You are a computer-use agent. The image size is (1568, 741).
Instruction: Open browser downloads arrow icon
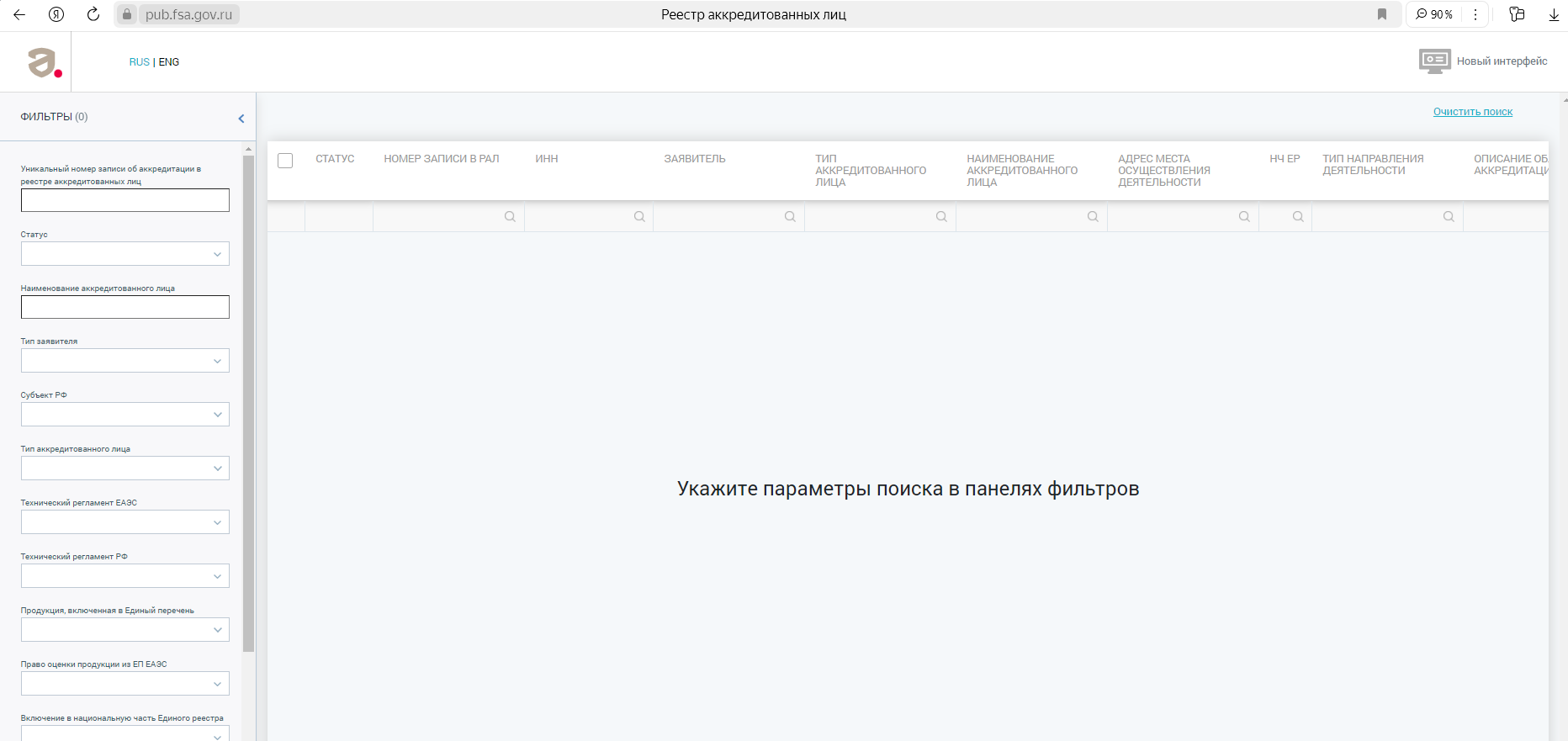(1554, 14)
